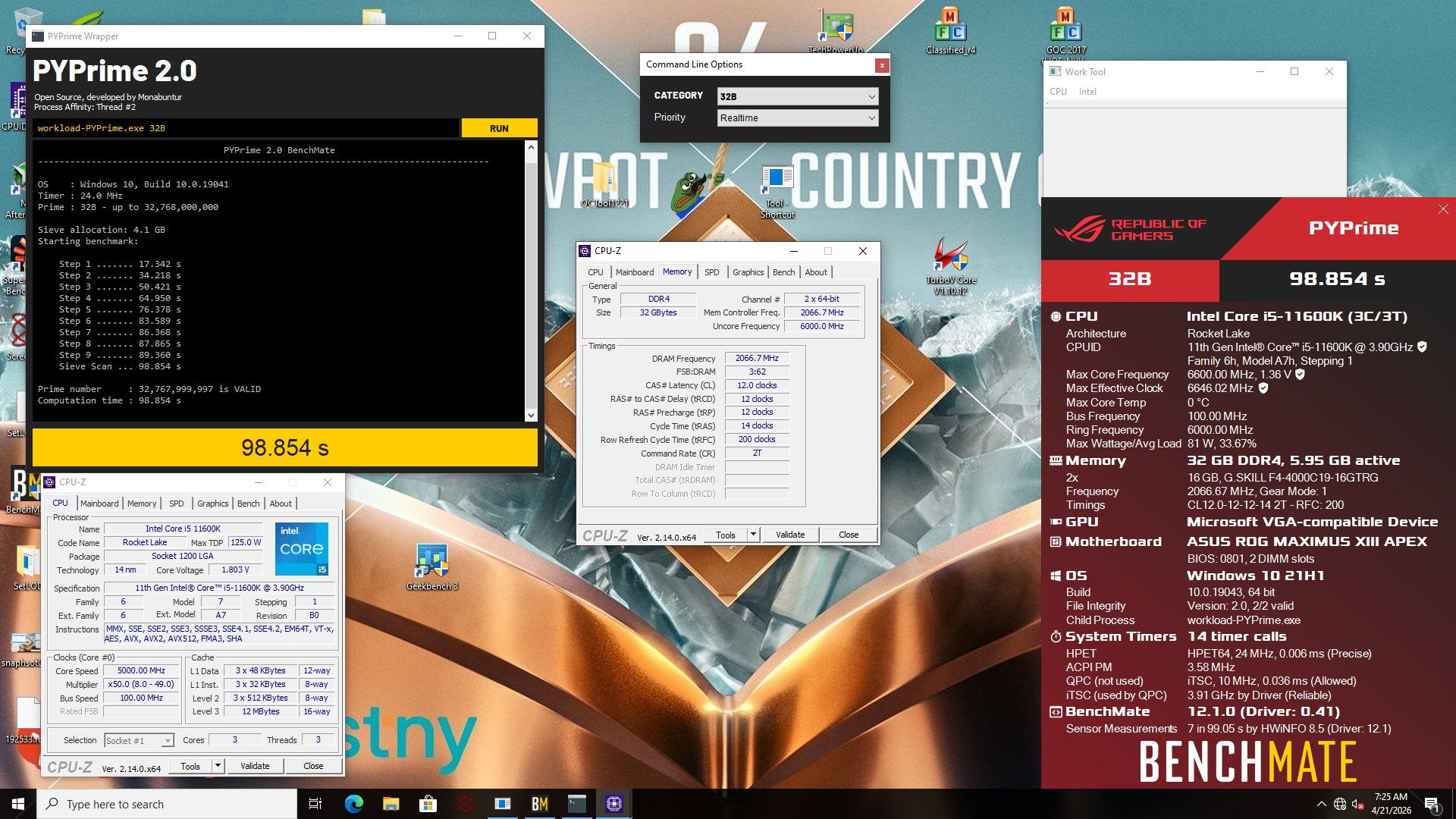
Task: Expand Tools arrow in CPU-Z Memory window
Action: click(753, 535)
